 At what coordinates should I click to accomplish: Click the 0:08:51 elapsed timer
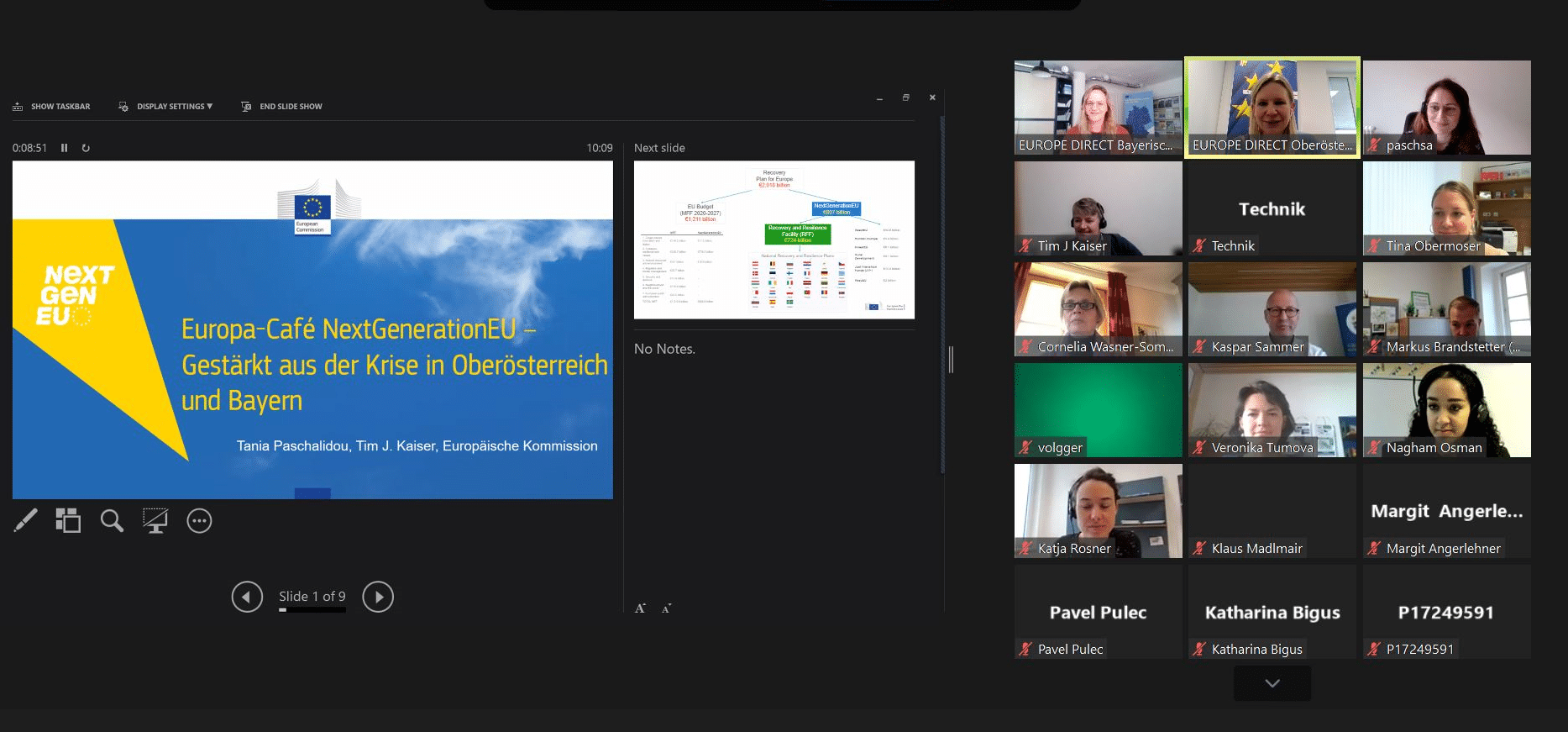(x=29, y=148)
